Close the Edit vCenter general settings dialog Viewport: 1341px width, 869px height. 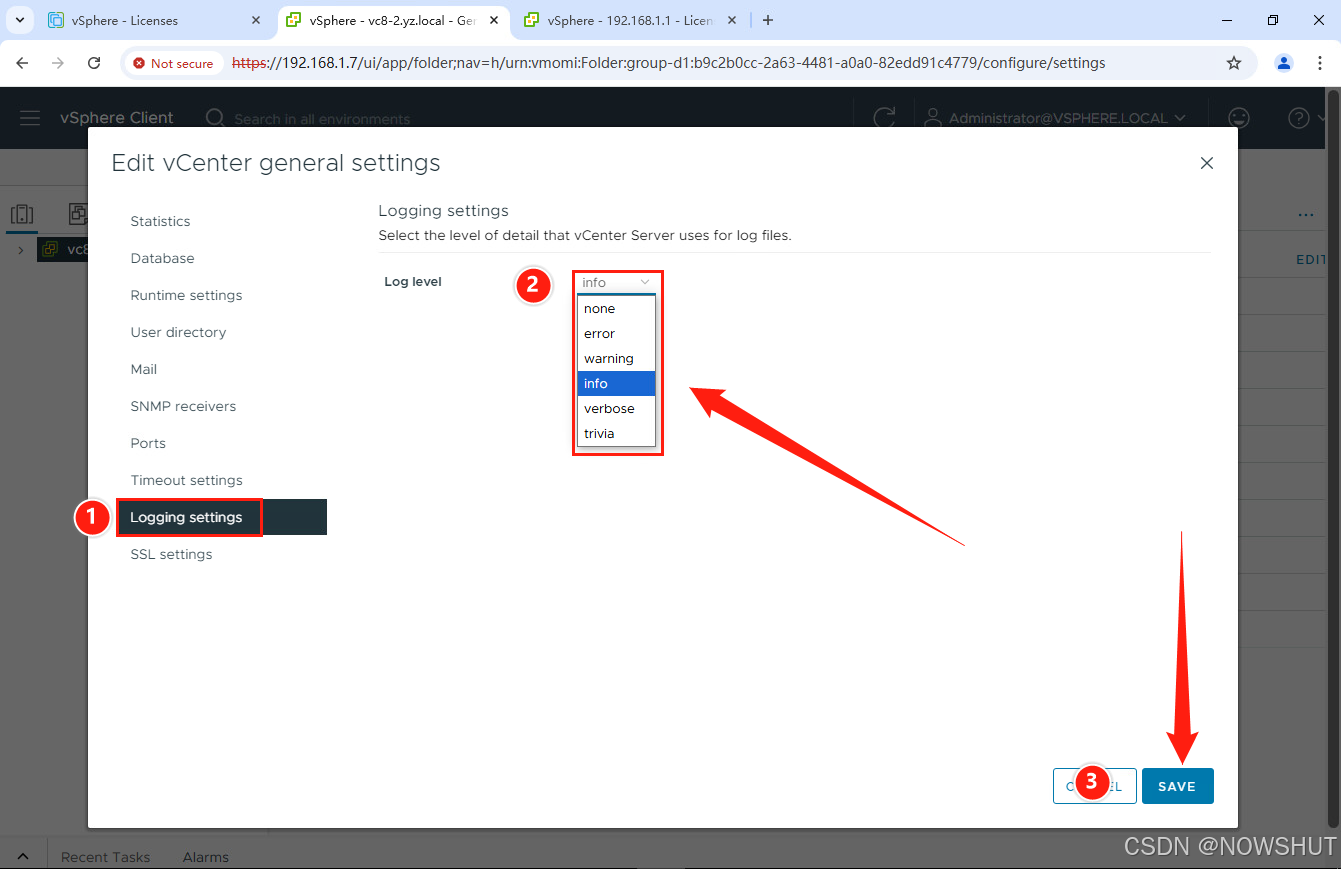click(1206, 163)
